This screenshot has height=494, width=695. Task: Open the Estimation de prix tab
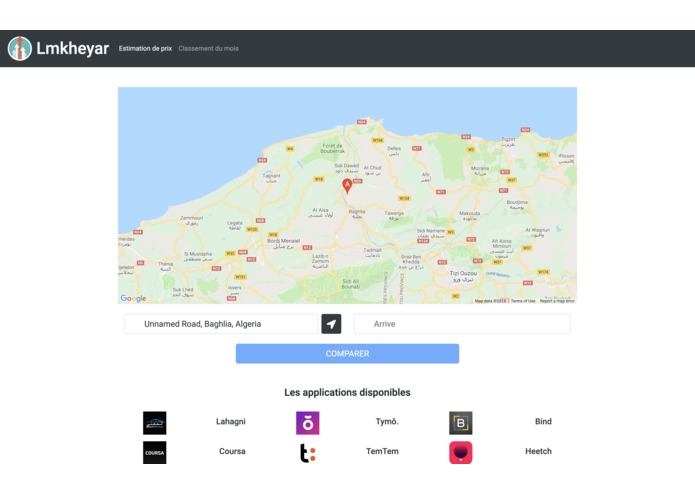(x=145, y=48)
